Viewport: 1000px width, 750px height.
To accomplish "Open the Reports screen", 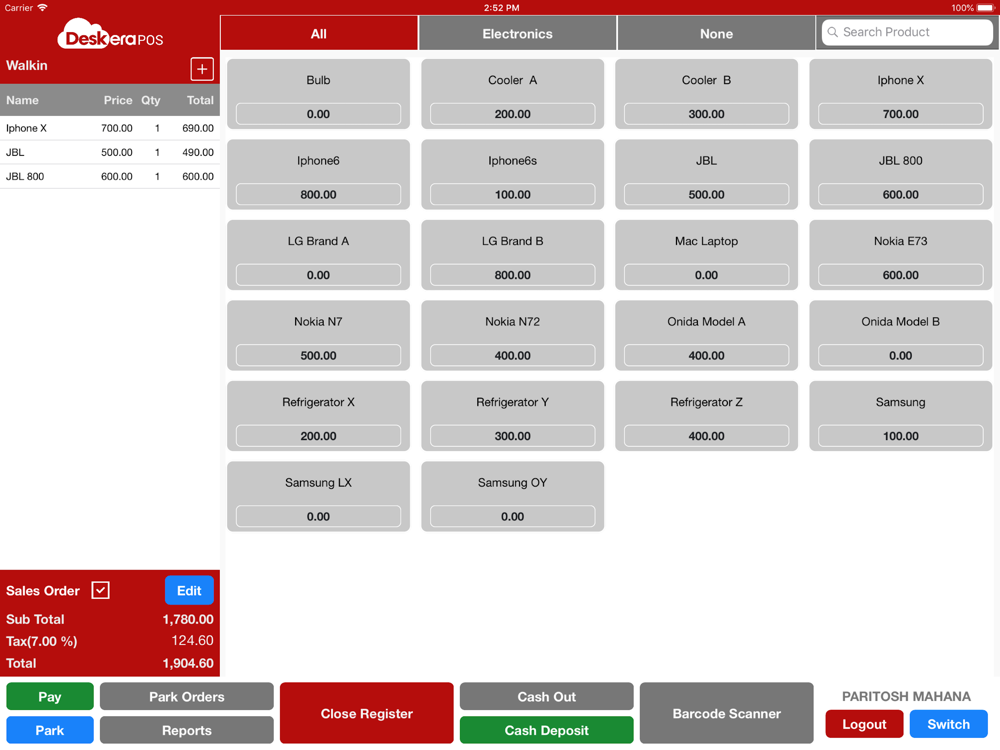I will pyautogui.click(x=186, y=730).
